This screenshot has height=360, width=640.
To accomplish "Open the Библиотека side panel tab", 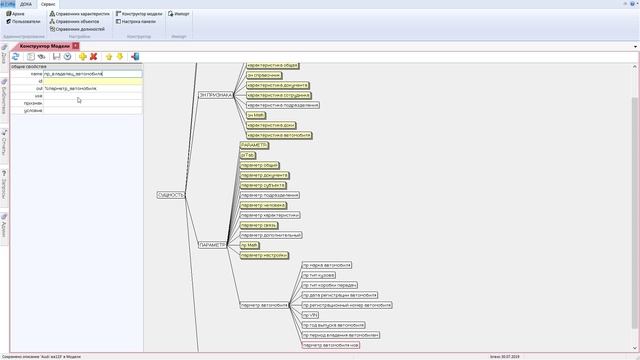I will (4, 97).
